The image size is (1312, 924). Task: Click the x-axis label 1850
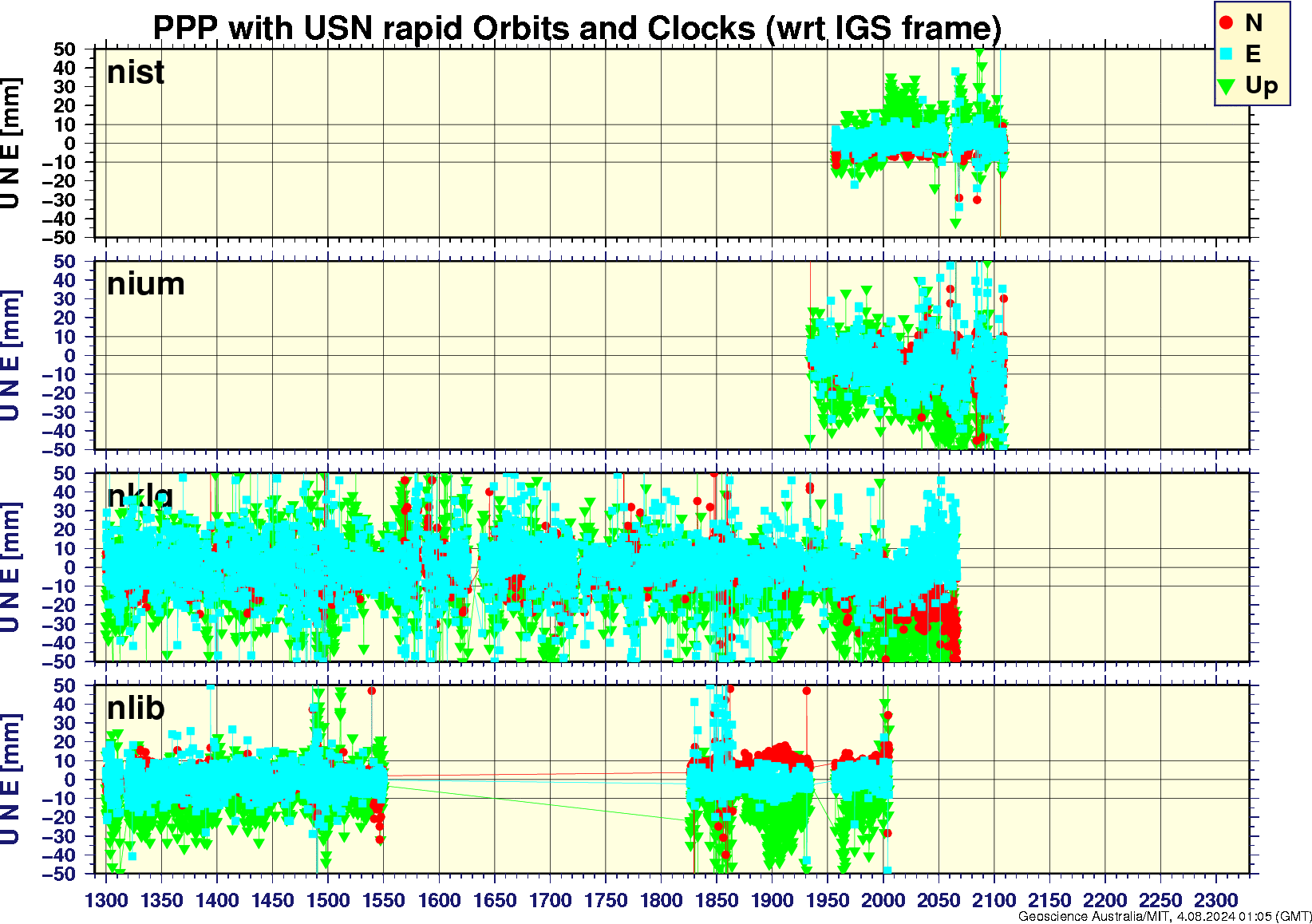(717, 900)
